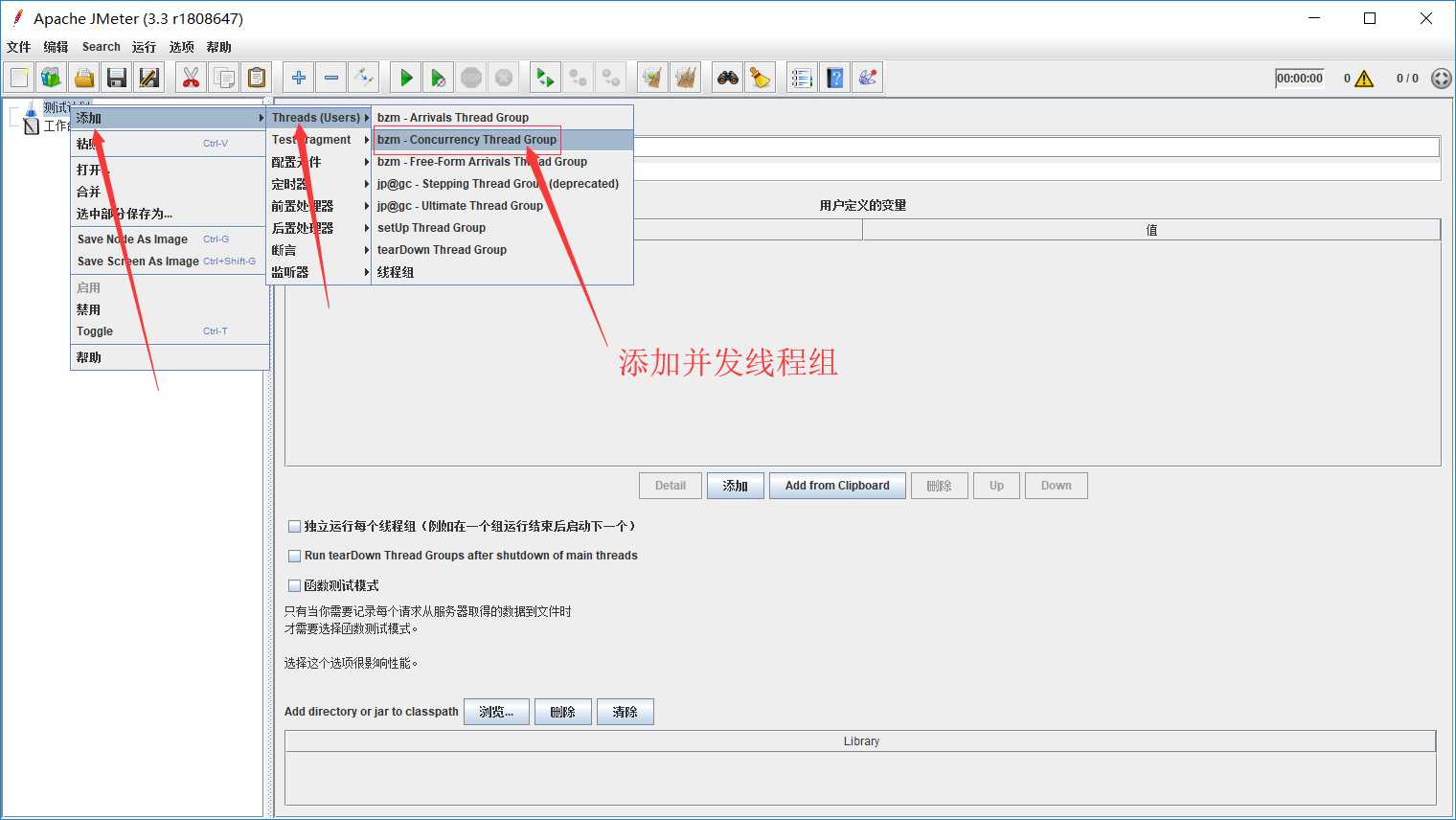1456x820 pixels.
Task: Click 清除 button for classpath
Action: [x=626, y=712]
